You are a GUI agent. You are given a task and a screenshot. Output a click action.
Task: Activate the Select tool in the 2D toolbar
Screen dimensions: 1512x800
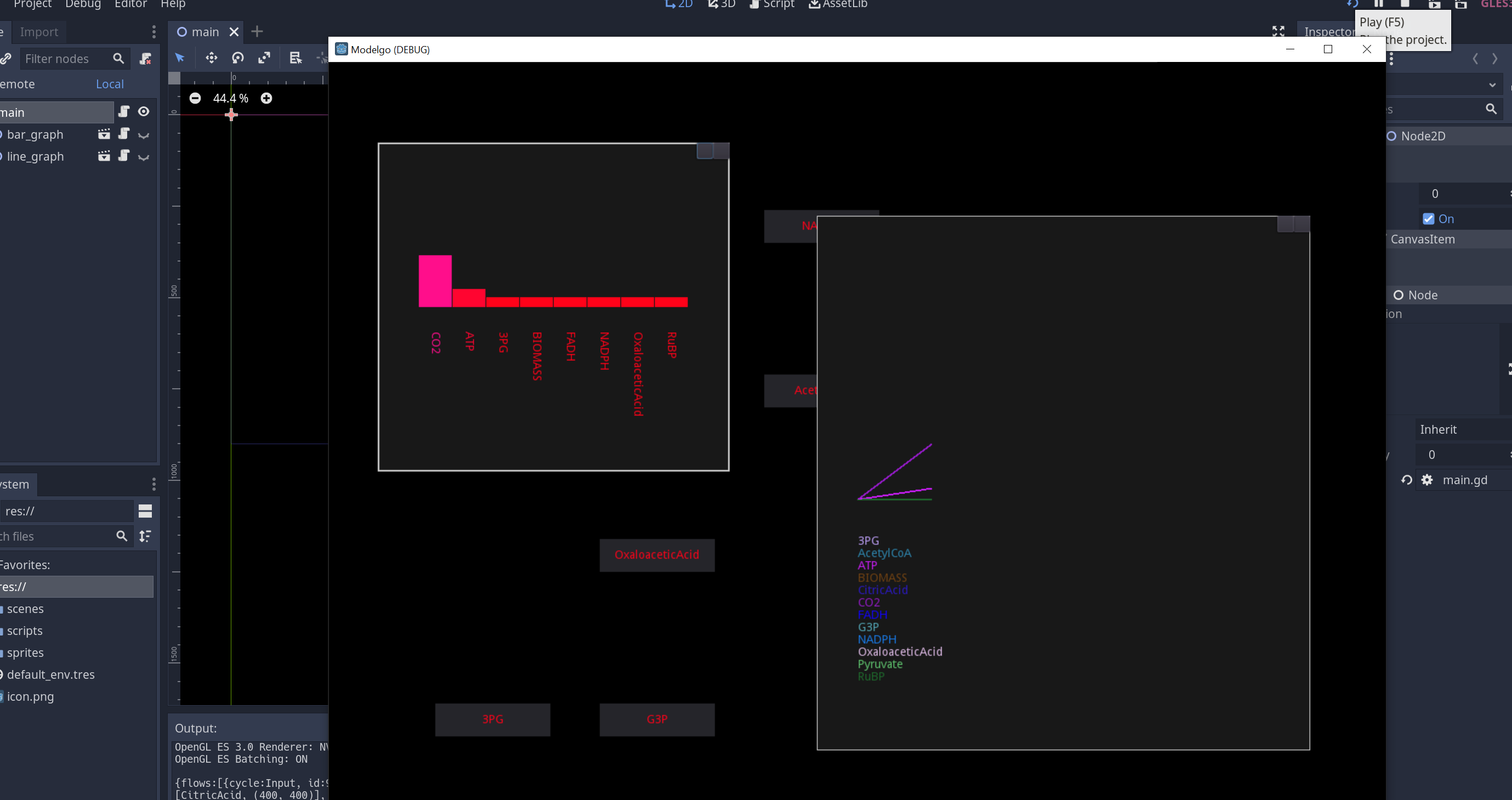180,58
